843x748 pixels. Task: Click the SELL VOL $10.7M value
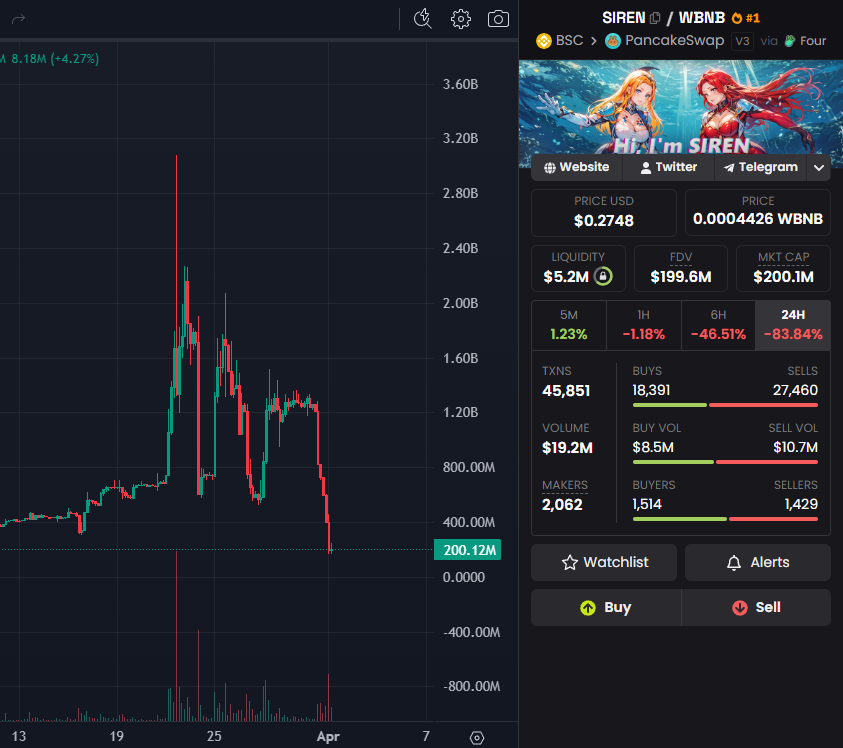(795, 447)
